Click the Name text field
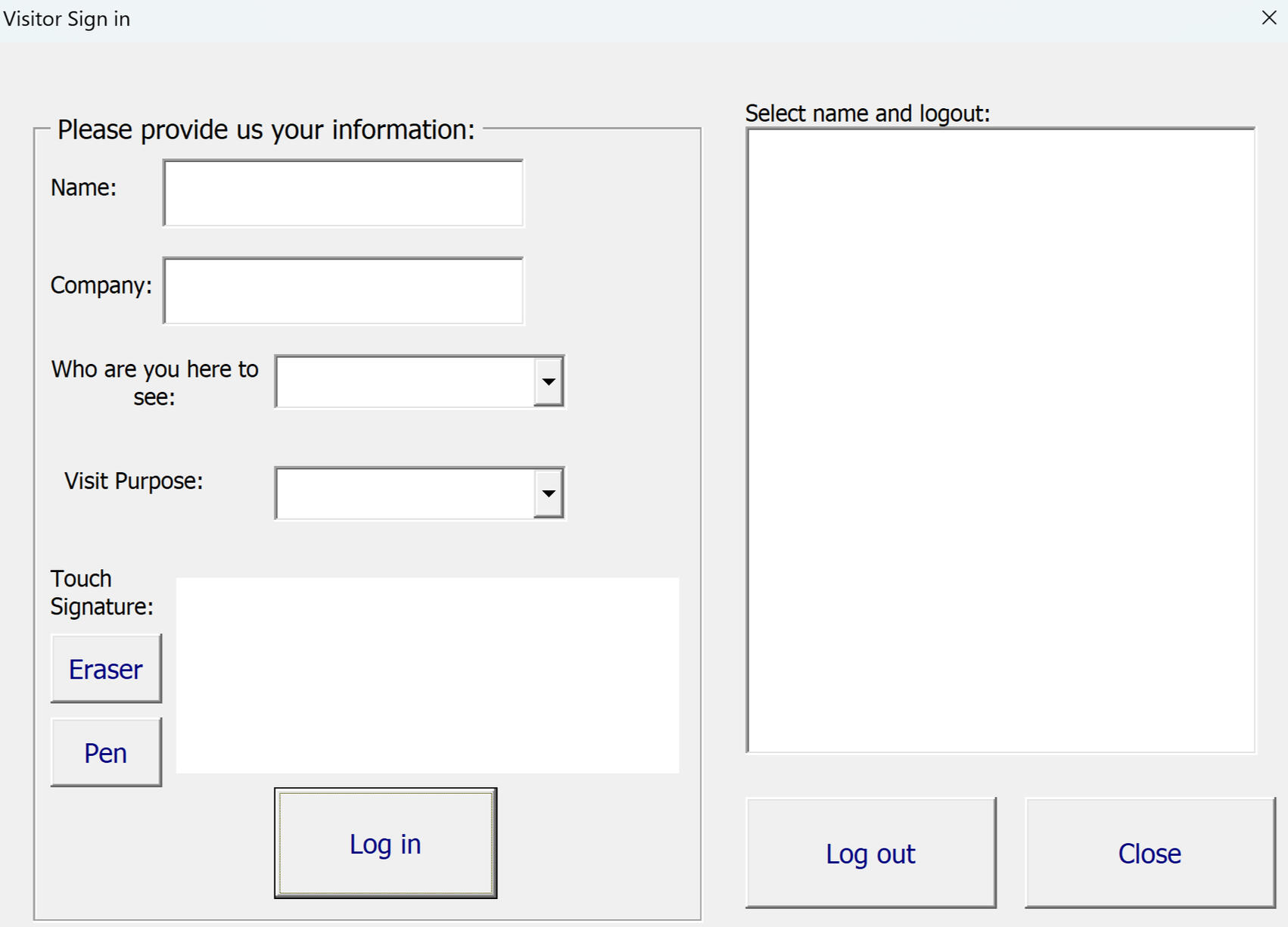 pos(343,193)
